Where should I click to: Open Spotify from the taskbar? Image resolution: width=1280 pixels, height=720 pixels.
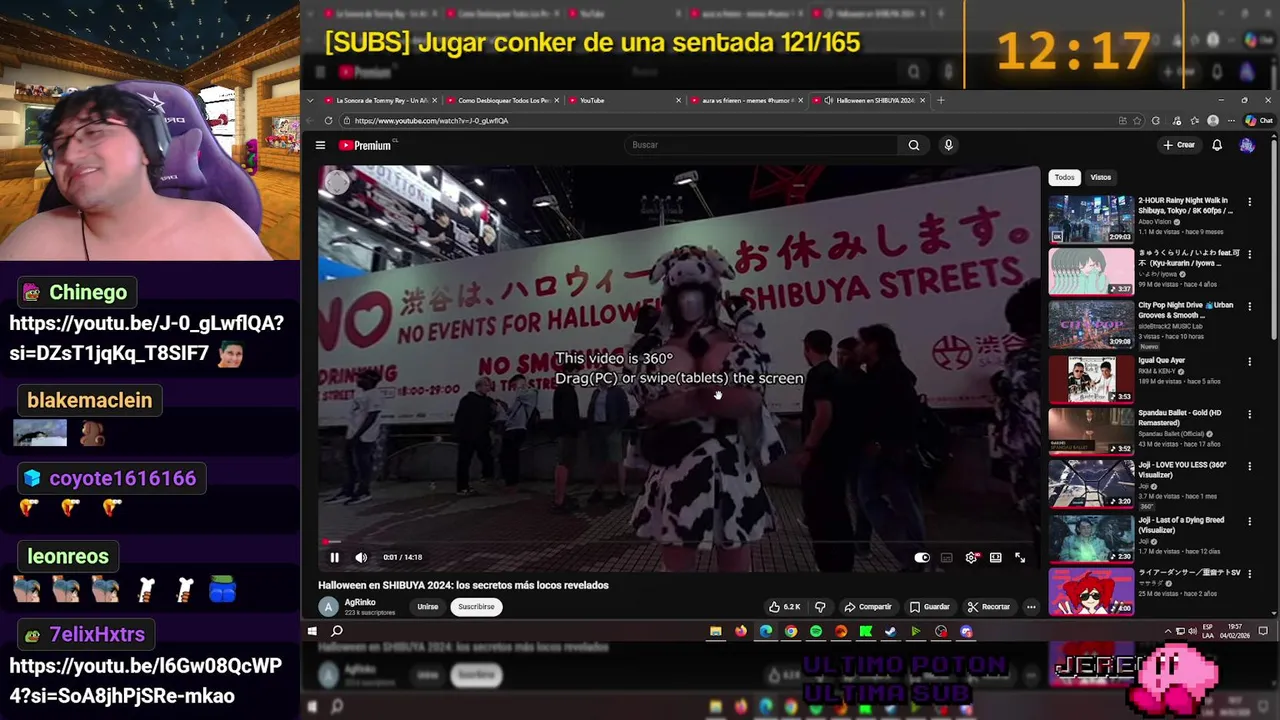click(816, 631)
